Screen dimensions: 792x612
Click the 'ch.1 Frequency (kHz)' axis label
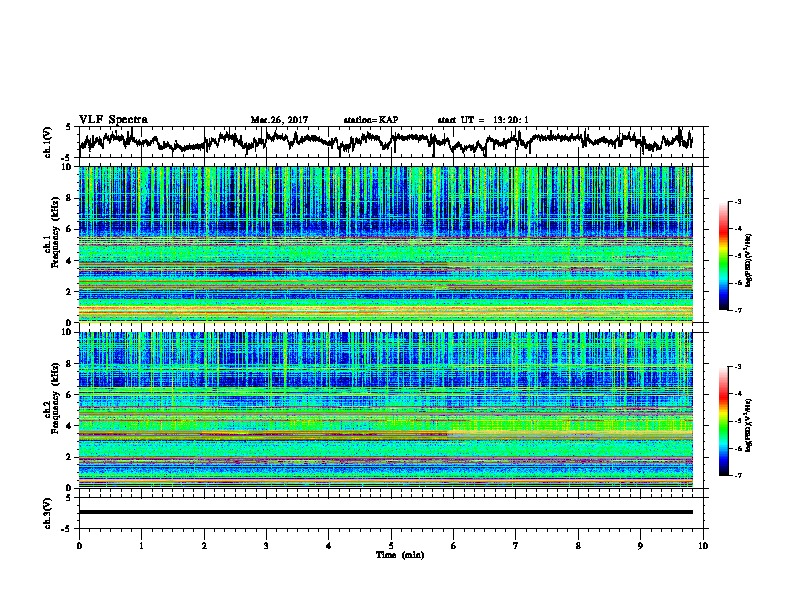[52, 232]
